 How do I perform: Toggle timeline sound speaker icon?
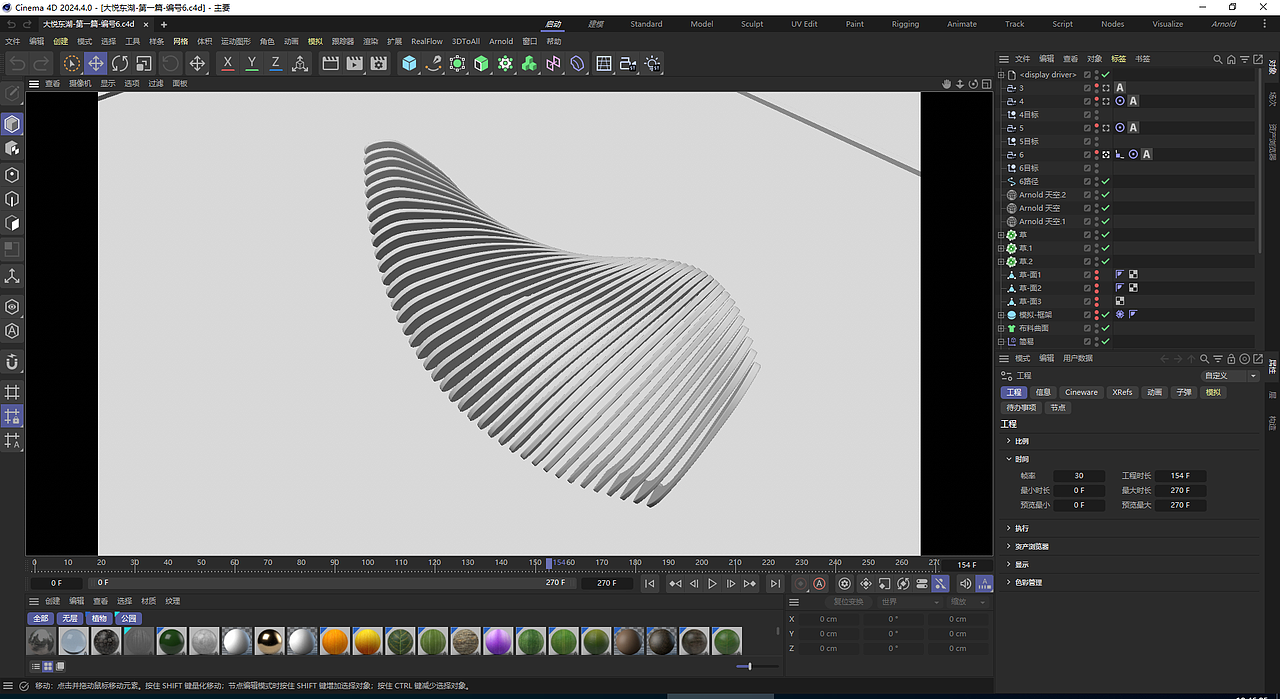point(965,583)
